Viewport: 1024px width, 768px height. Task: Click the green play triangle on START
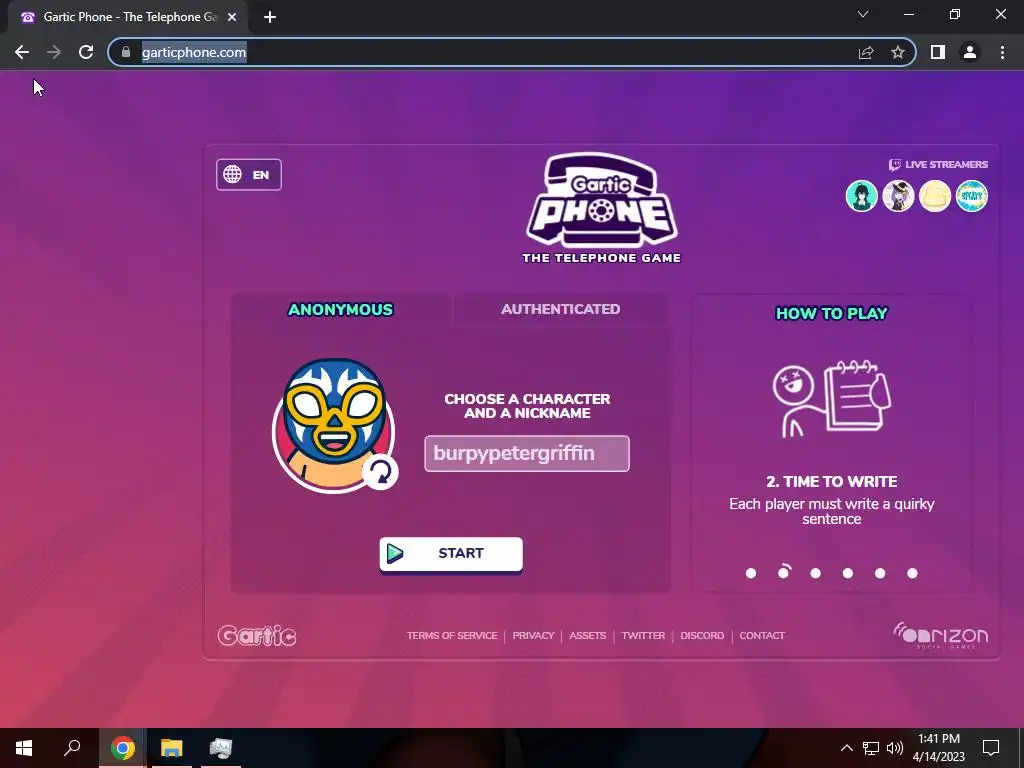click(x=394, y=554)
